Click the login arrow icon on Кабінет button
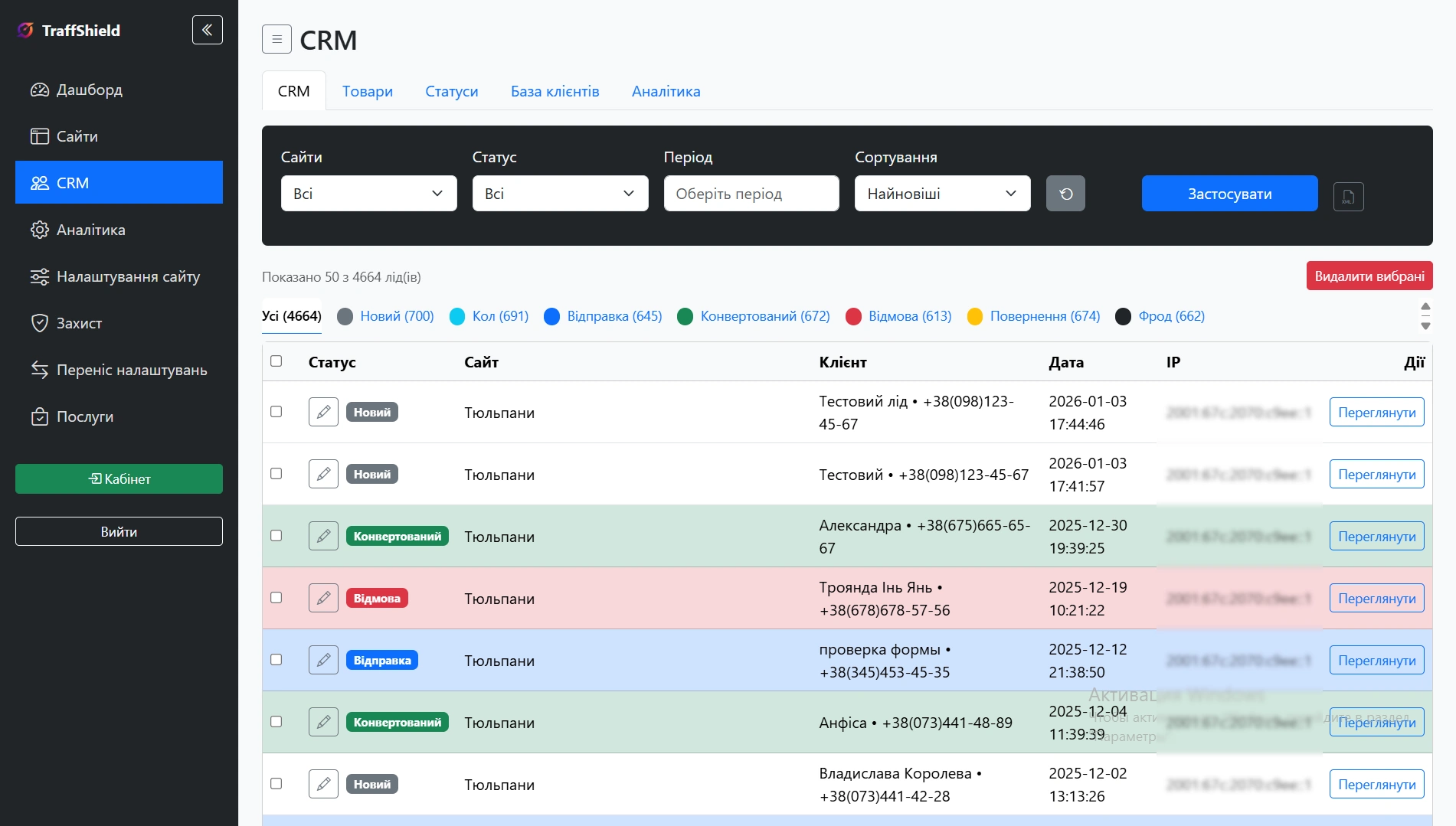 tap(95, 478)
